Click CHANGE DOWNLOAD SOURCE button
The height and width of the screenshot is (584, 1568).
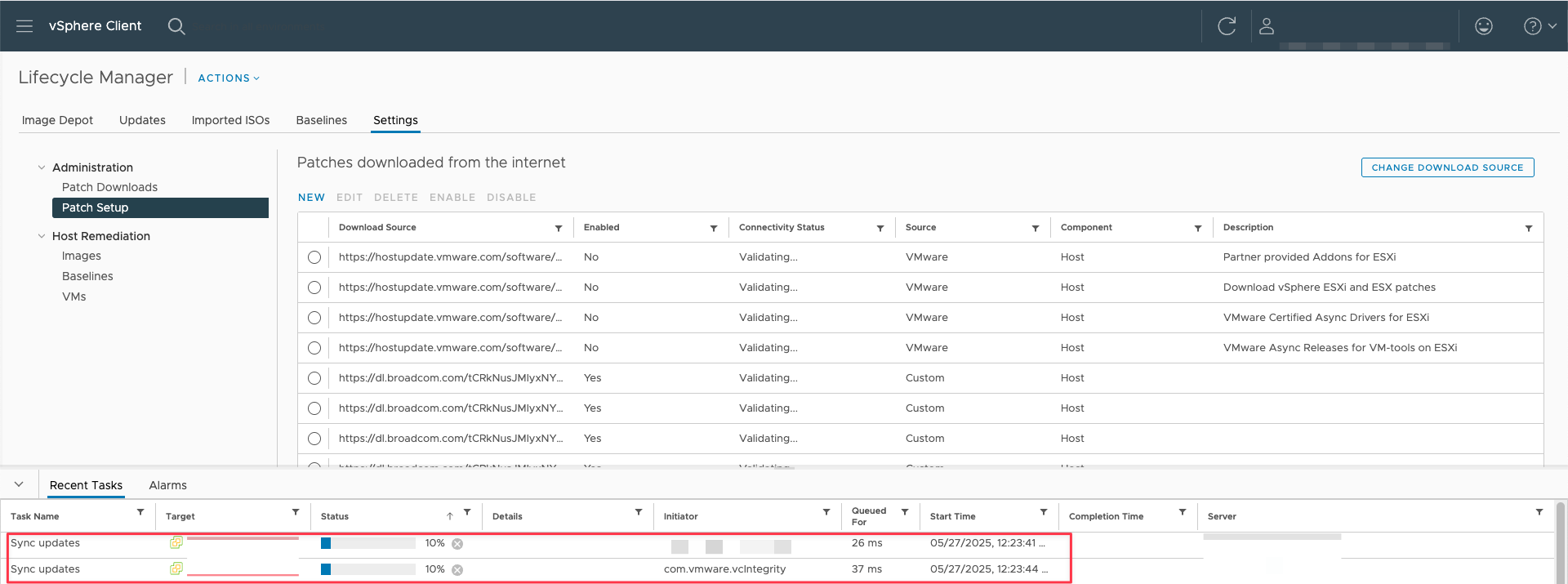point(1447,167)
